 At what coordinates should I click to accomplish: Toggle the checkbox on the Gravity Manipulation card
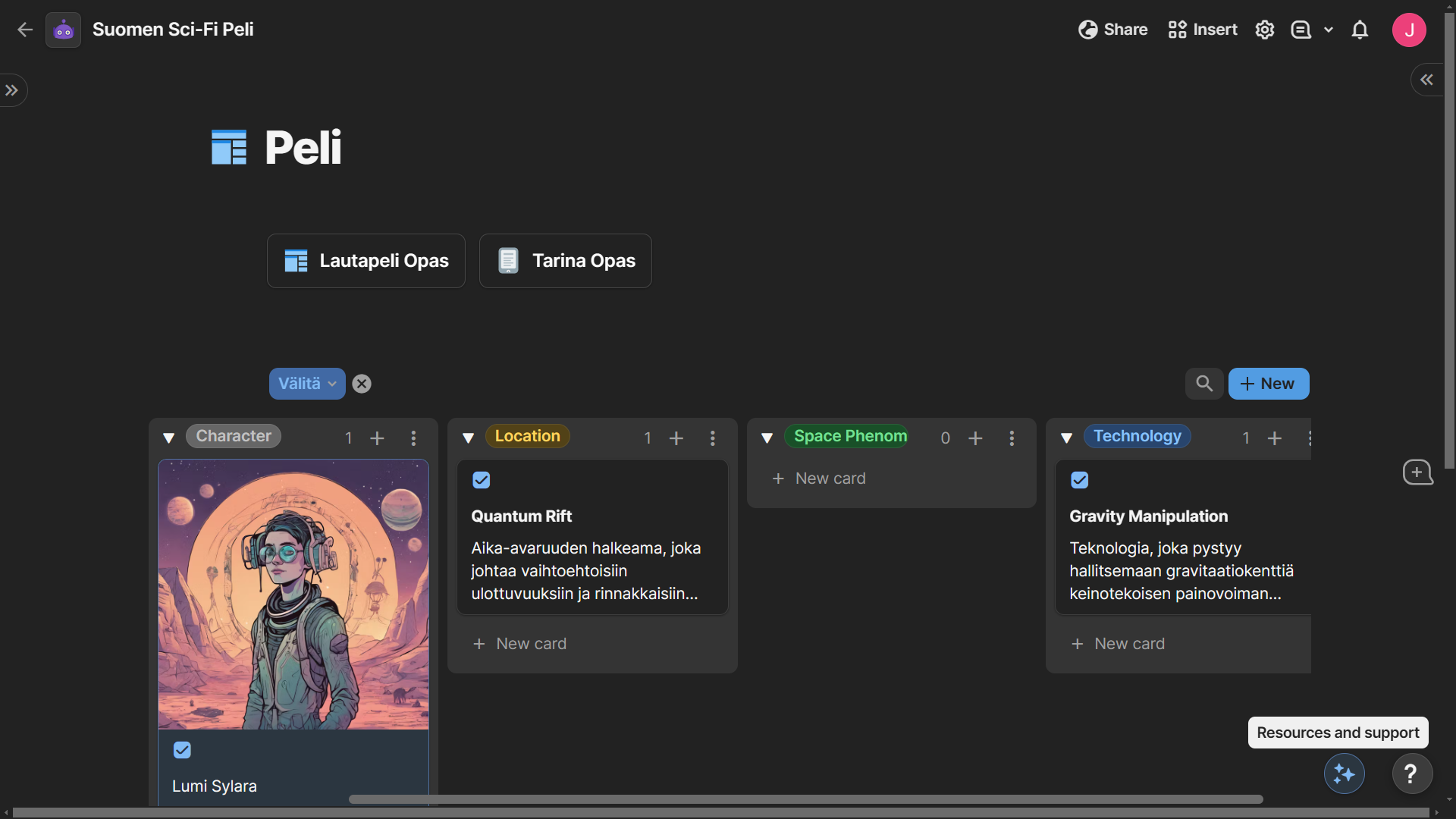[x=1080, y=480]
